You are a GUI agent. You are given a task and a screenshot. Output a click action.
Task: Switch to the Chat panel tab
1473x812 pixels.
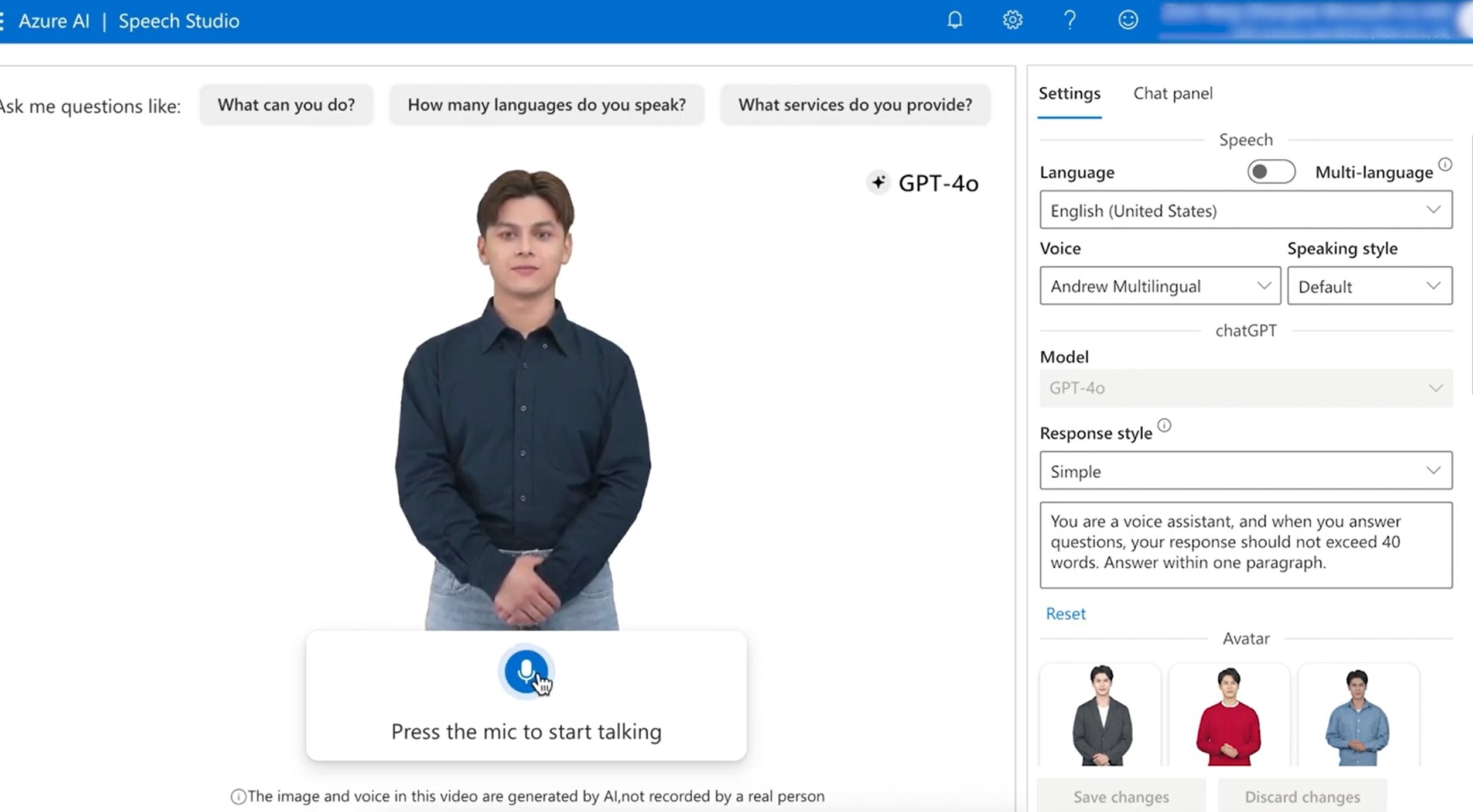point(1173,93)
